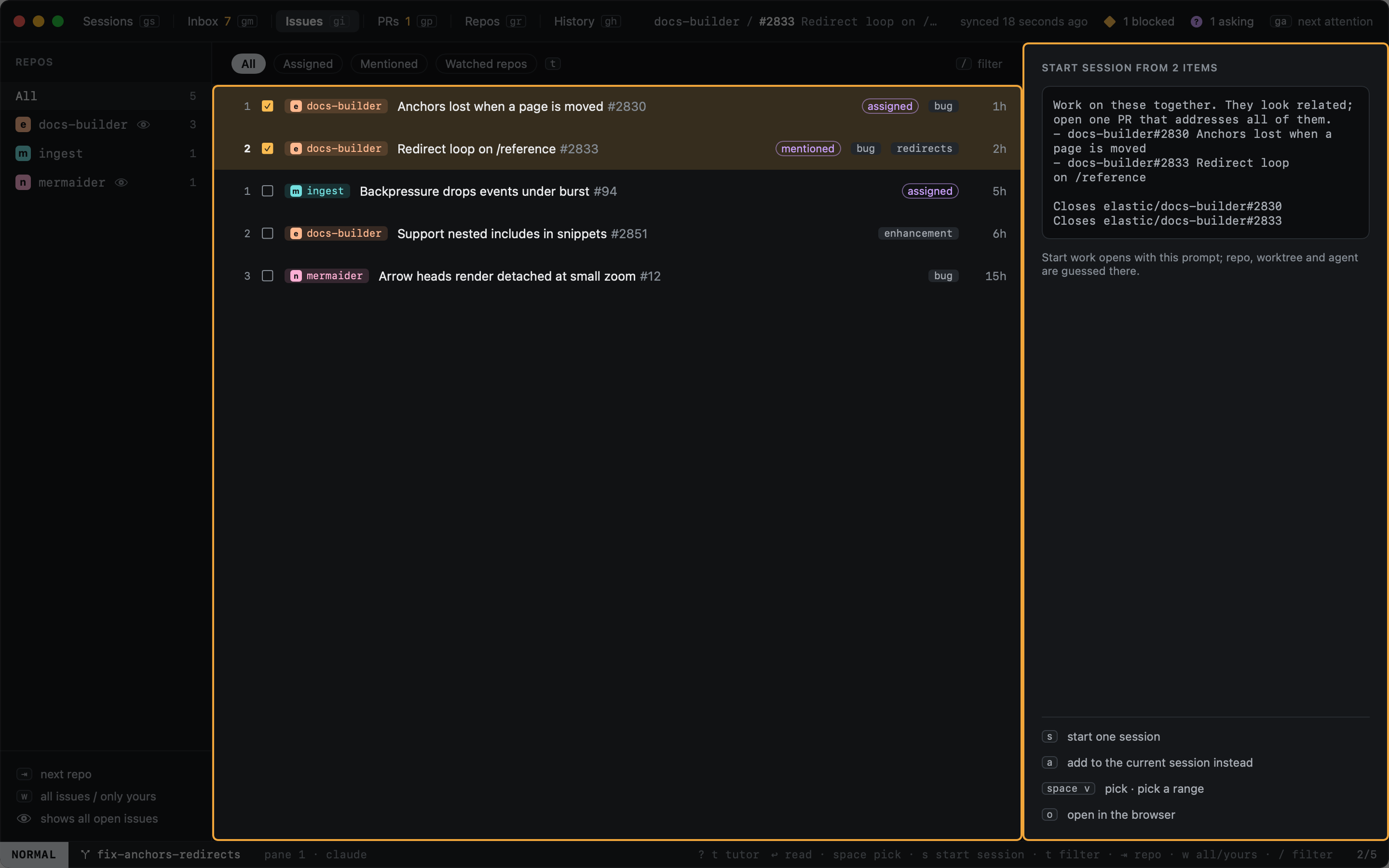Click the docs-builder badge on issue #2830
This screenshot has width=1389, height=868.
point(336,106)
